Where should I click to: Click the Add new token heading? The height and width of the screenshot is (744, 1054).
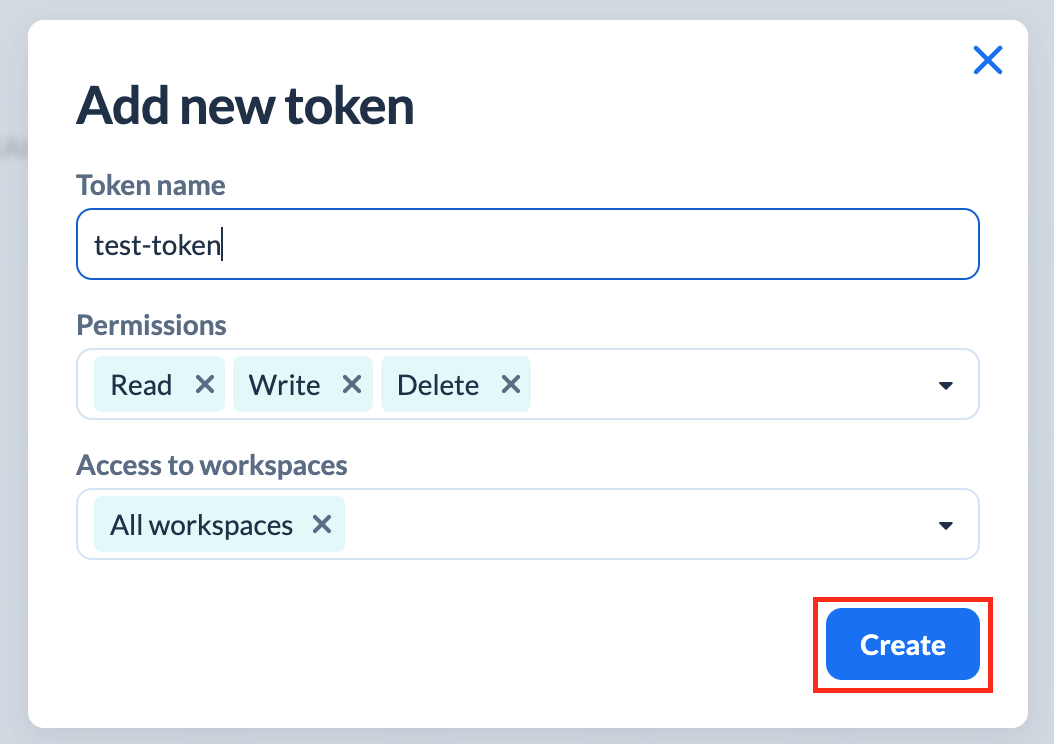[x=245, y=106]
